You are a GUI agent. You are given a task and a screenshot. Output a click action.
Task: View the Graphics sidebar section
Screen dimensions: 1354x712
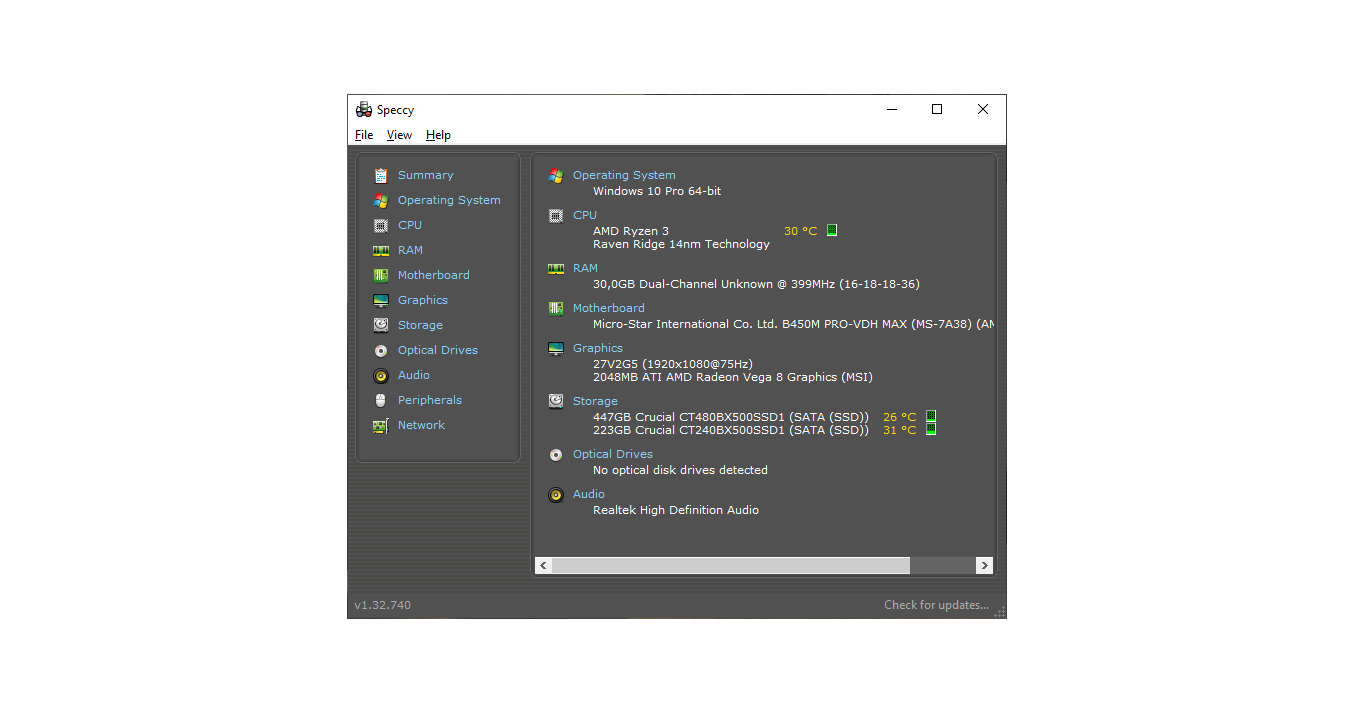coord(423,300)
